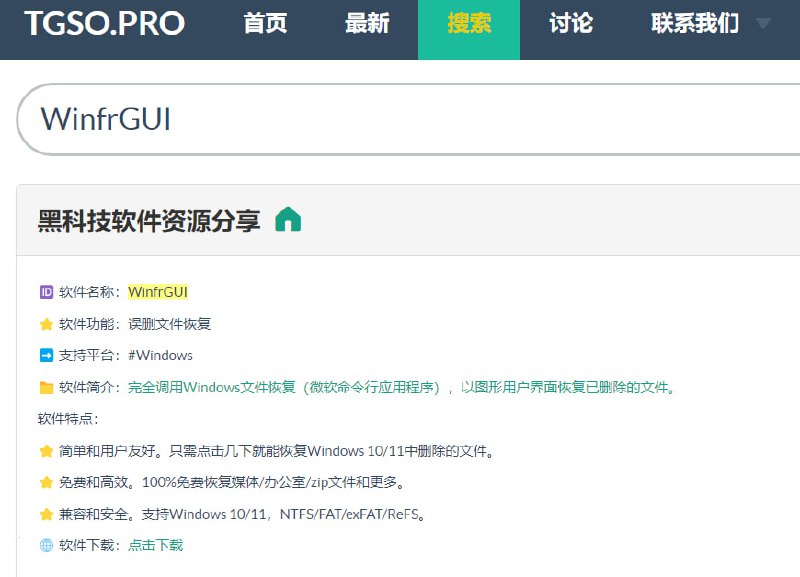Click the highlighted WinfrGUI text
The width and height of the screenshot is (800, 577).
pyautogui.click(x=160, y=290)
